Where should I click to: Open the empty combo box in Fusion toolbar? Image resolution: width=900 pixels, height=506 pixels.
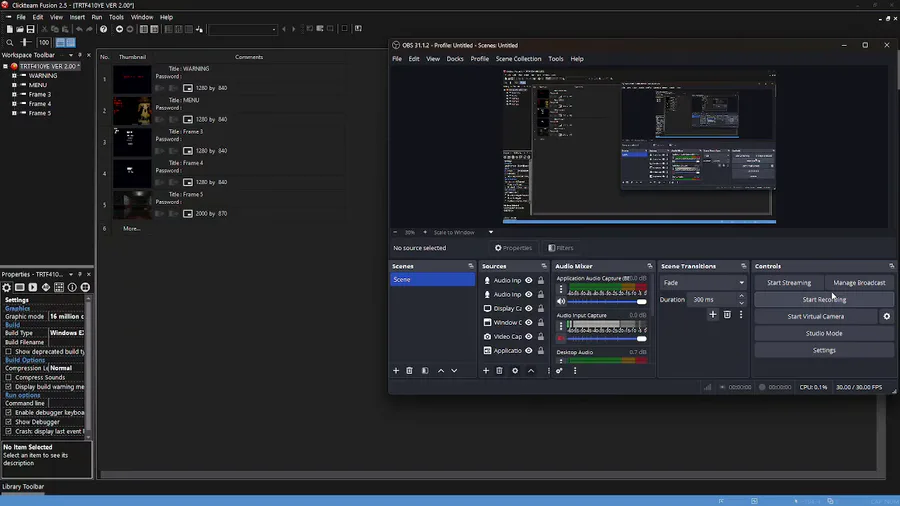243,29
